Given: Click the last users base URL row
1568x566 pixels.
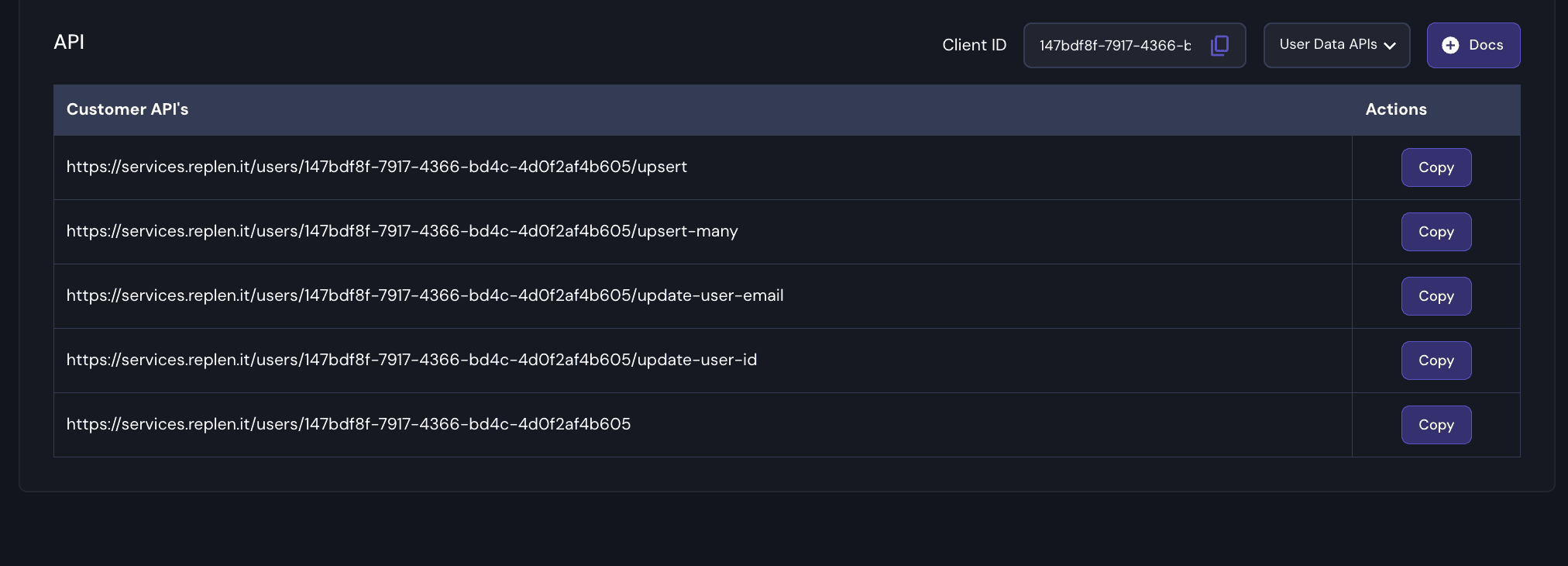Looking at the screenshot, I should [349, 424].
